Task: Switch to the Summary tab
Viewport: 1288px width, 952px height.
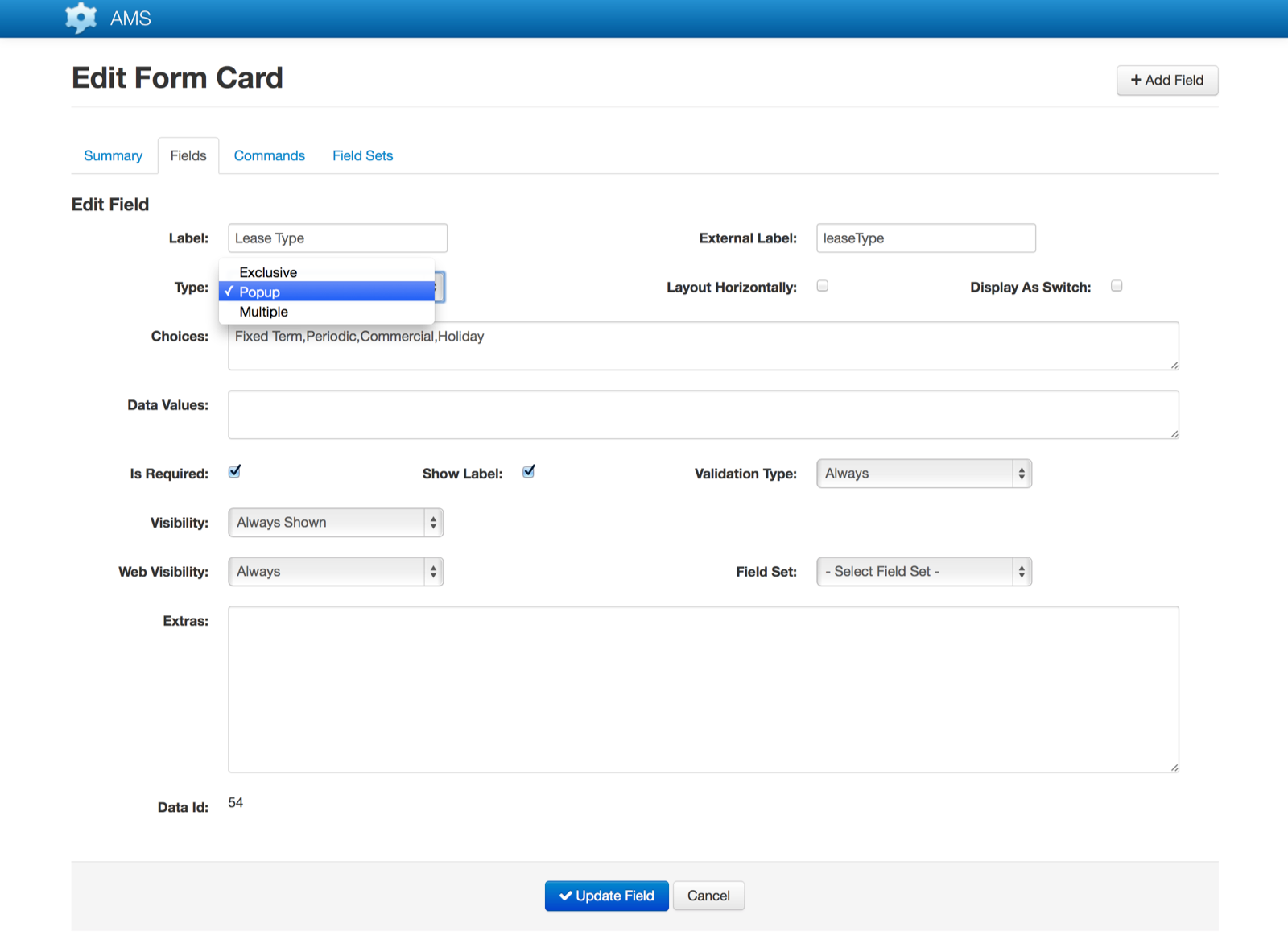Action: click(113, 155)
